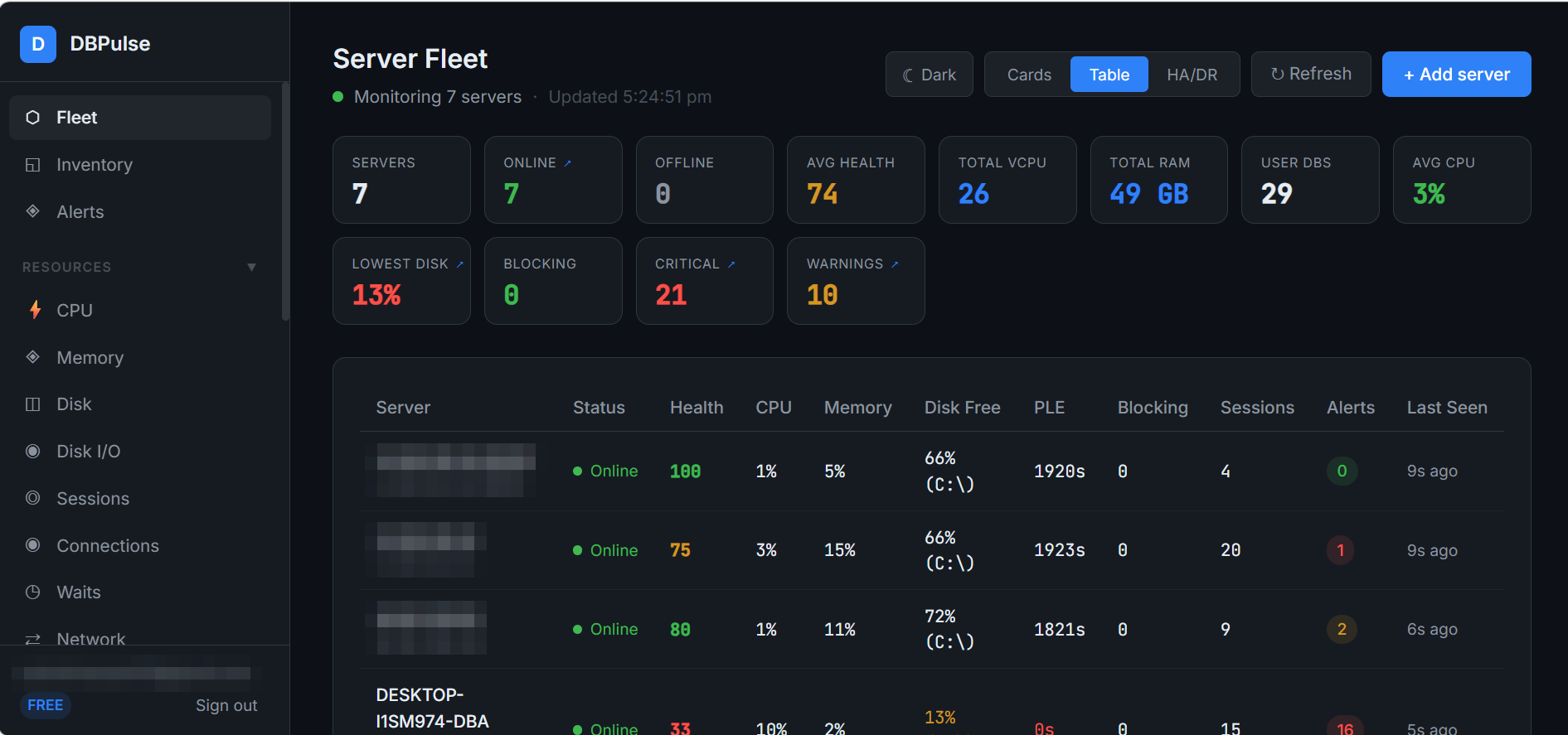Click the Alerts diamond icon in sidebar
This screenshot has width=1568, height=735.
(x=33, y=211)
